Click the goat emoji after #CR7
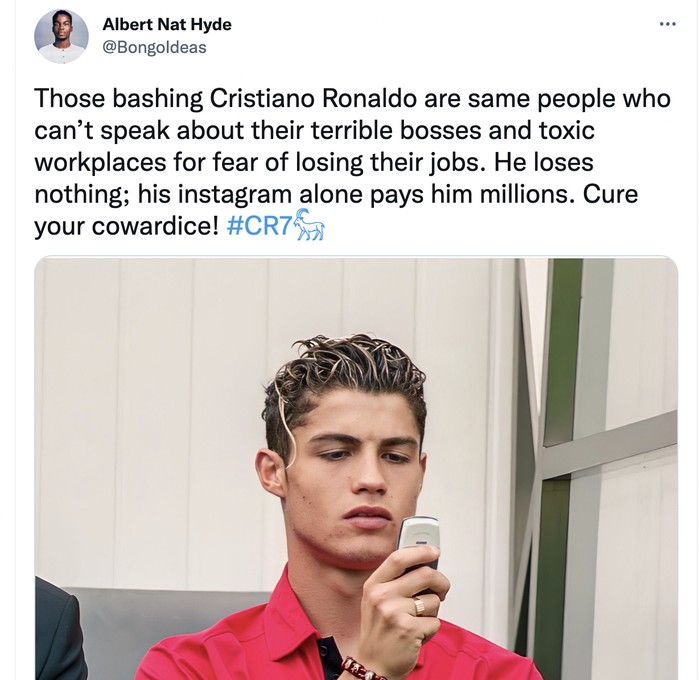Screen dimensions: 700x680 pos(310,225)
